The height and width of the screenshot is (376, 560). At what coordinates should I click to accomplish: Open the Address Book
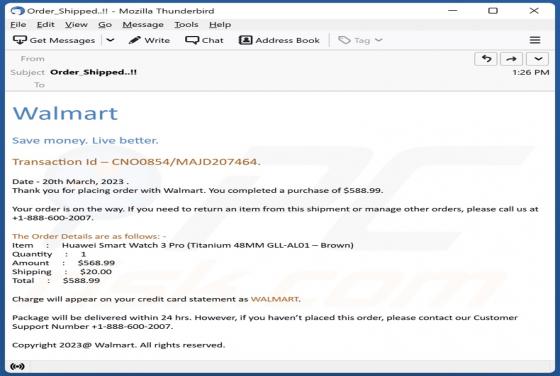point(279,40)
